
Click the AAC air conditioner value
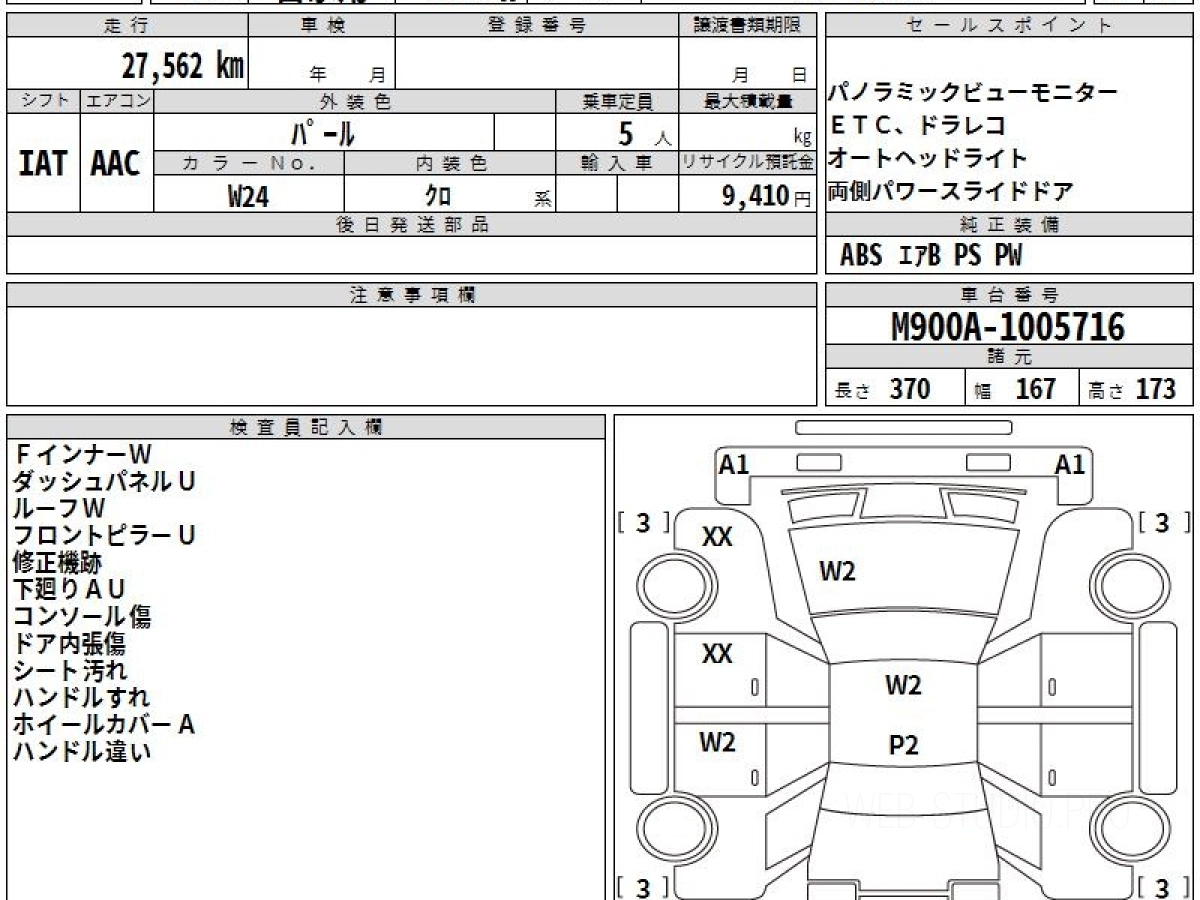pos(116,164)
